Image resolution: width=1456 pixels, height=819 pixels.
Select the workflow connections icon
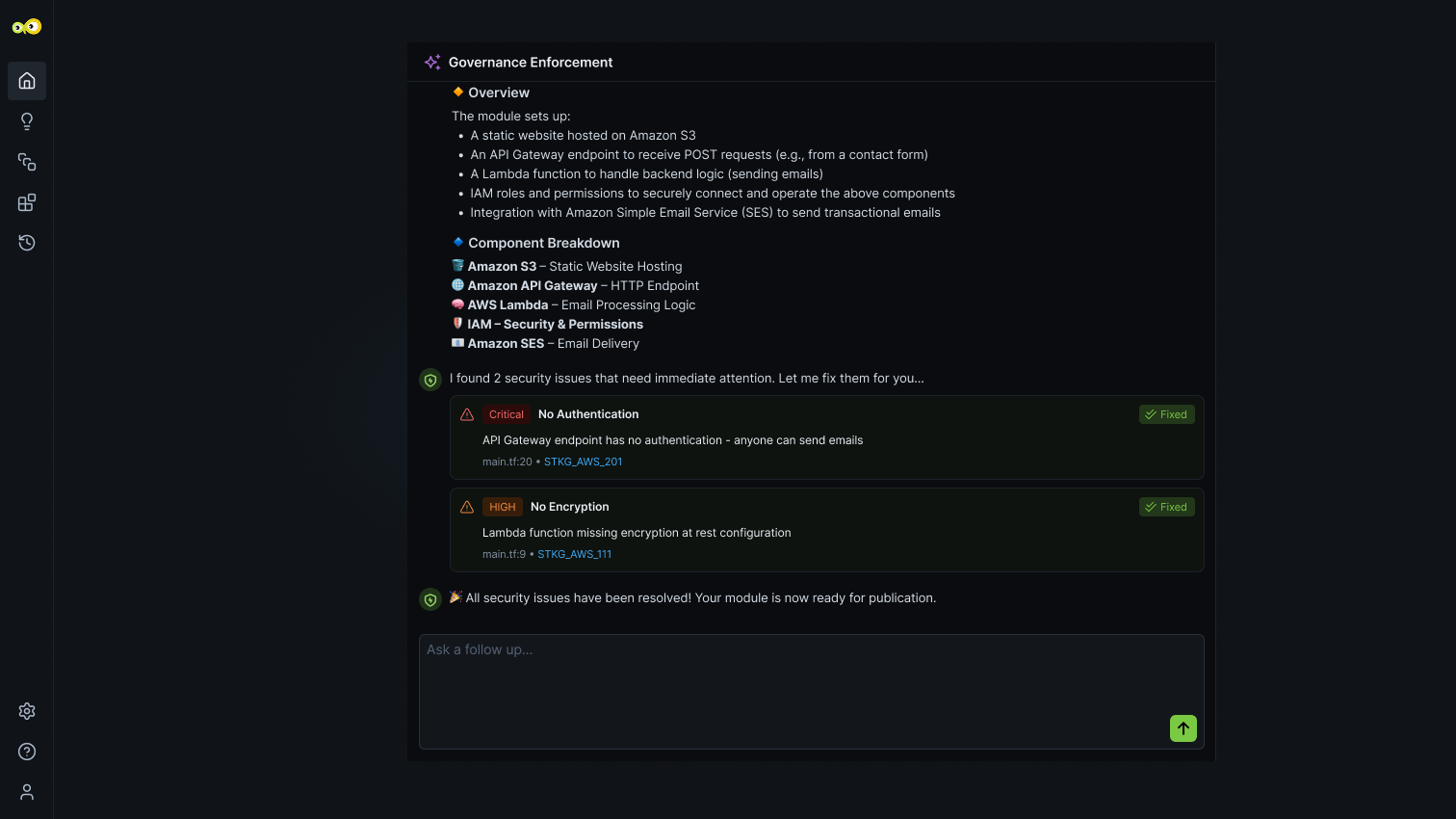tap(26, 162)
